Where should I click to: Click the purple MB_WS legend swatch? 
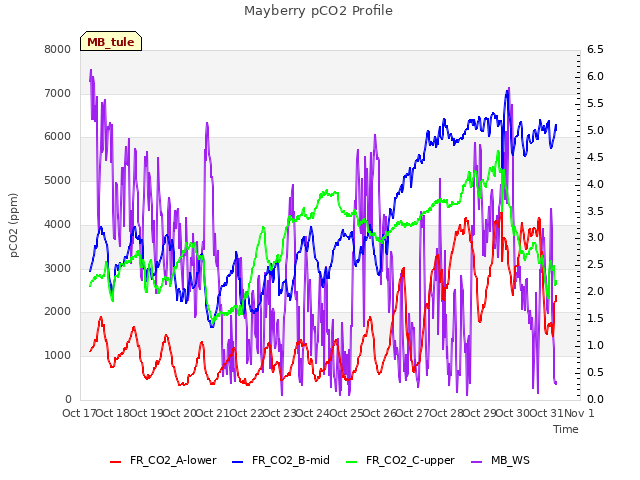tap(476, 462)
